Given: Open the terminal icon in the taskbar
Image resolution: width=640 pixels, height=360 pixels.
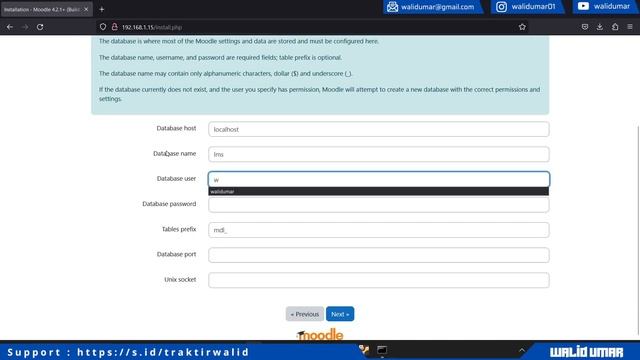Looking at the screenshot, I should (x=382, y=350).
